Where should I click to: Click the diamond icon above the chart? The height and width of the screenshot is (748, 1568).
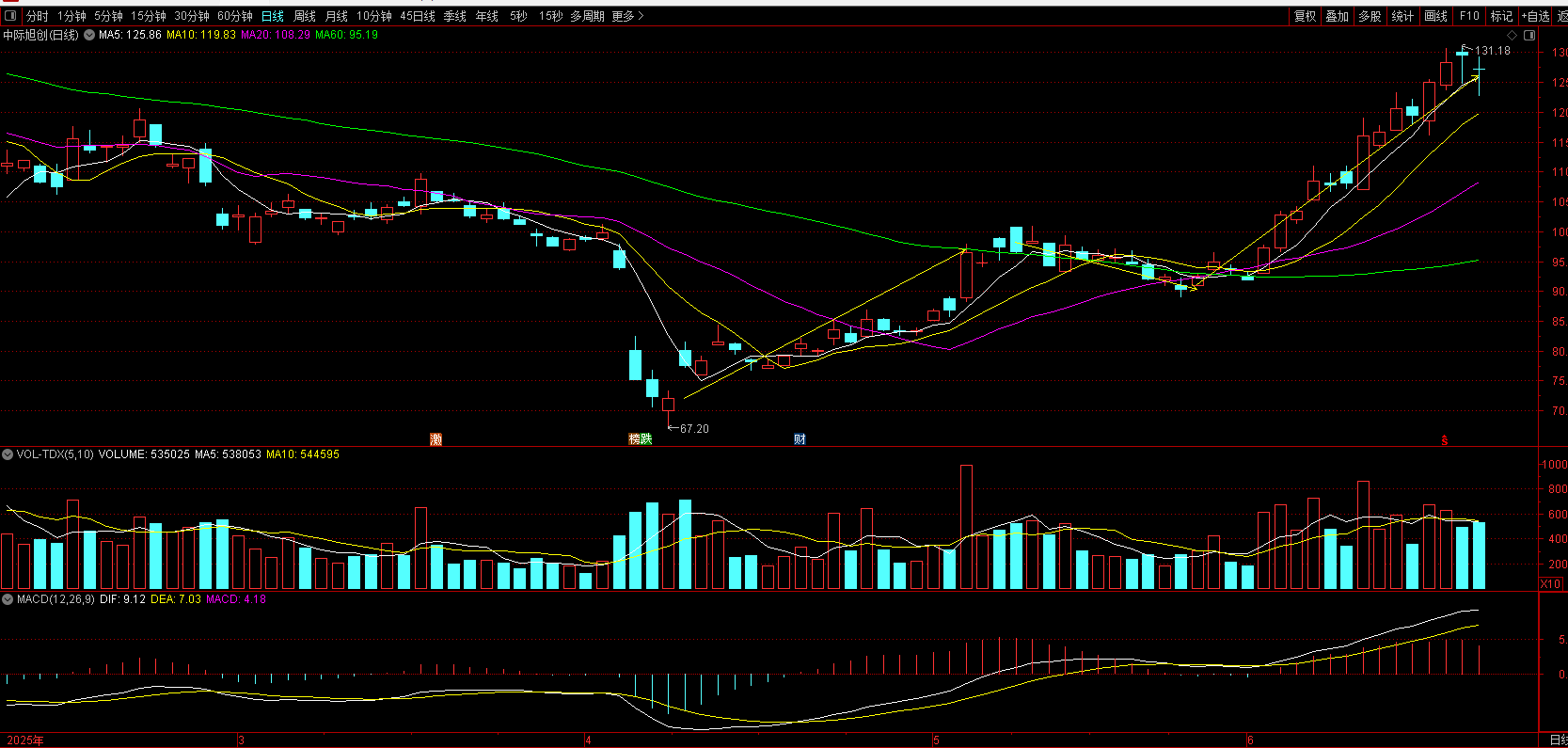(1513, 35)
